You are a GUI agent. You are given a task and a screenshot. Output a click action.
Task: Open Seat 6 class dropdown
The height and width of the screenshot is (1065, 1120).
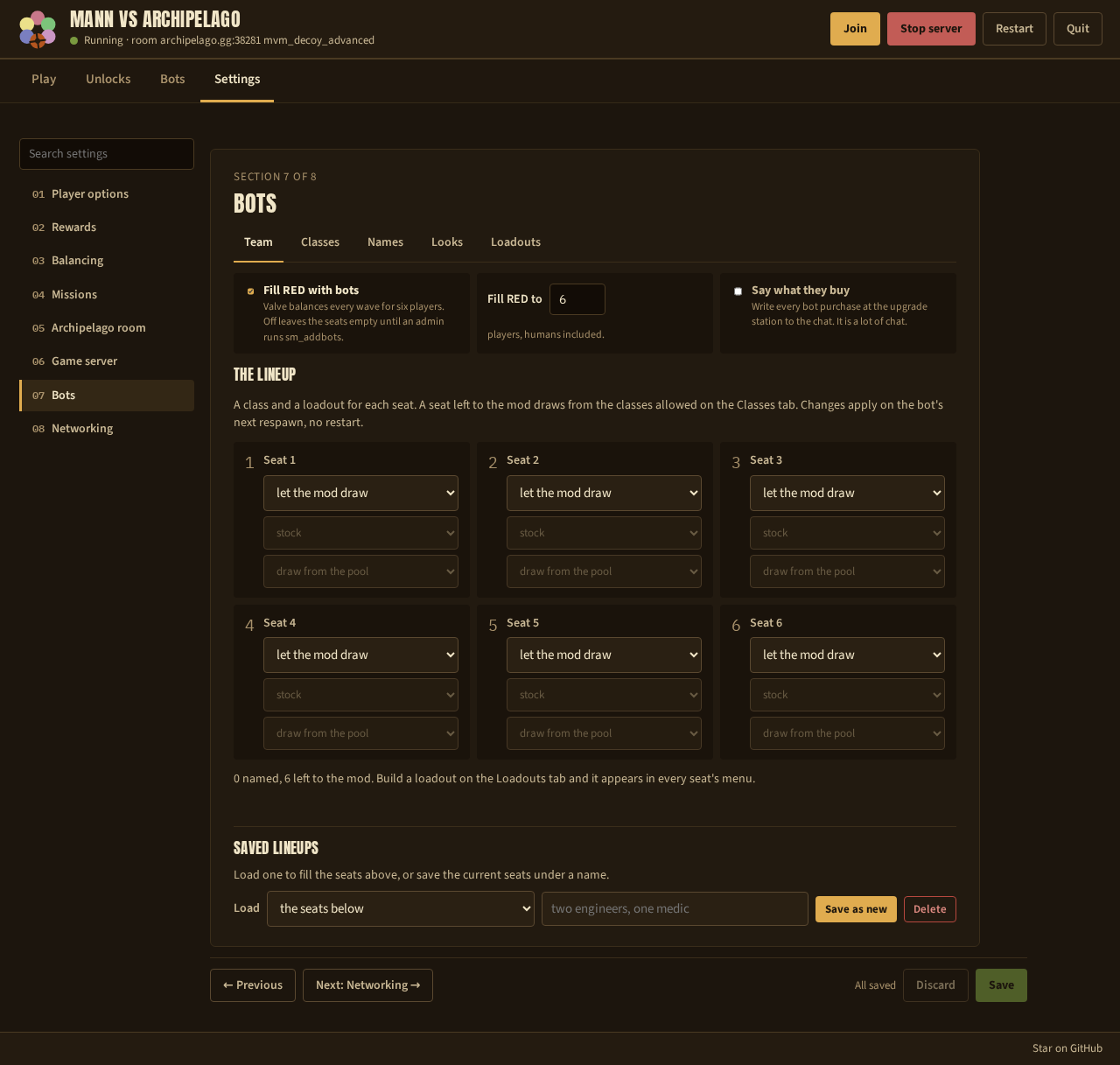pos(847,655)
